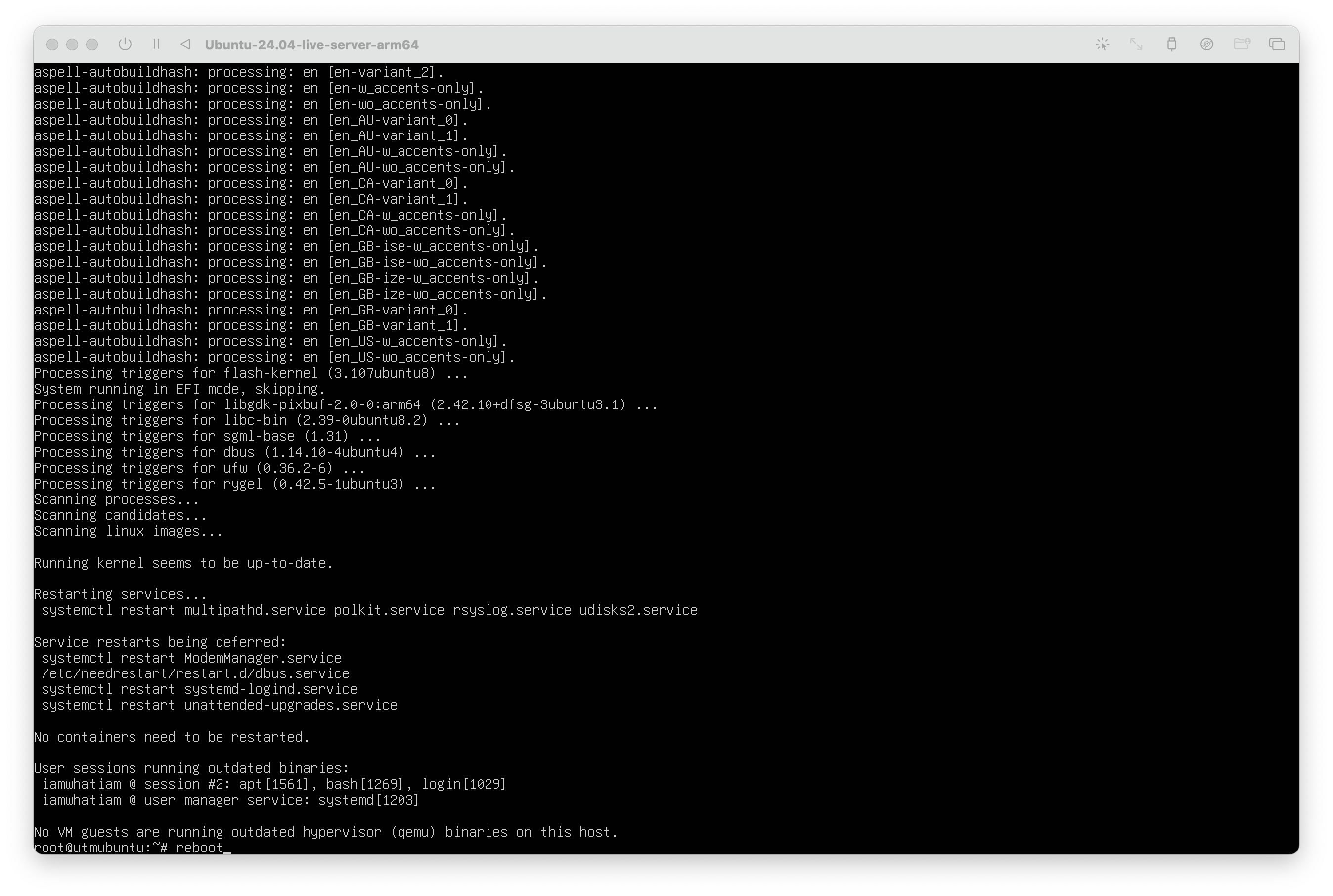Viewport: 1333px width, 896px height.
Task: Close the UTM virtual machine window
Action: [52, 45]
